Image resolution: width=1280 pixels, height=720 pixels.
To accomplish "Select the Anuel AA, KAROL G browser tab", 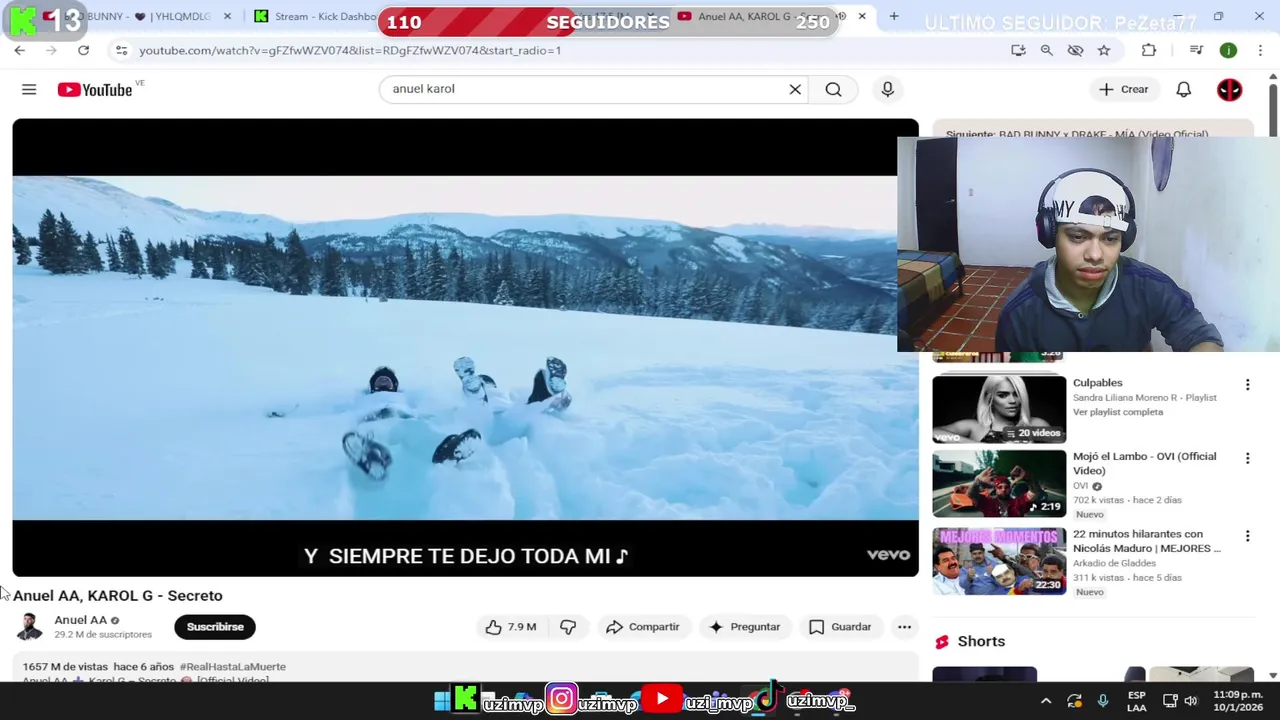I will (760, 16).
